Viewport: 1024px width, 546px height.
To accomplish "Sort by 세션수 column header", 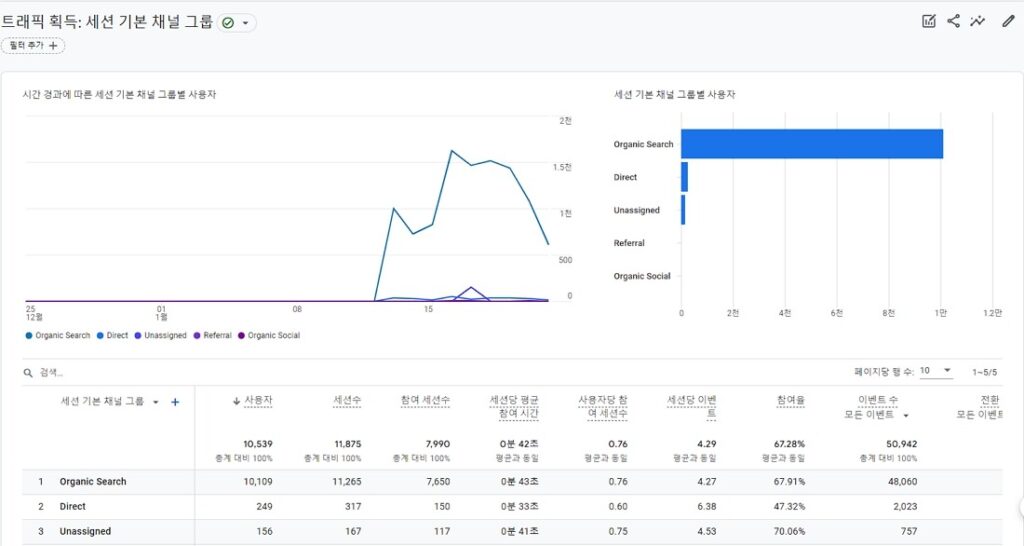I will pos(347,400).
